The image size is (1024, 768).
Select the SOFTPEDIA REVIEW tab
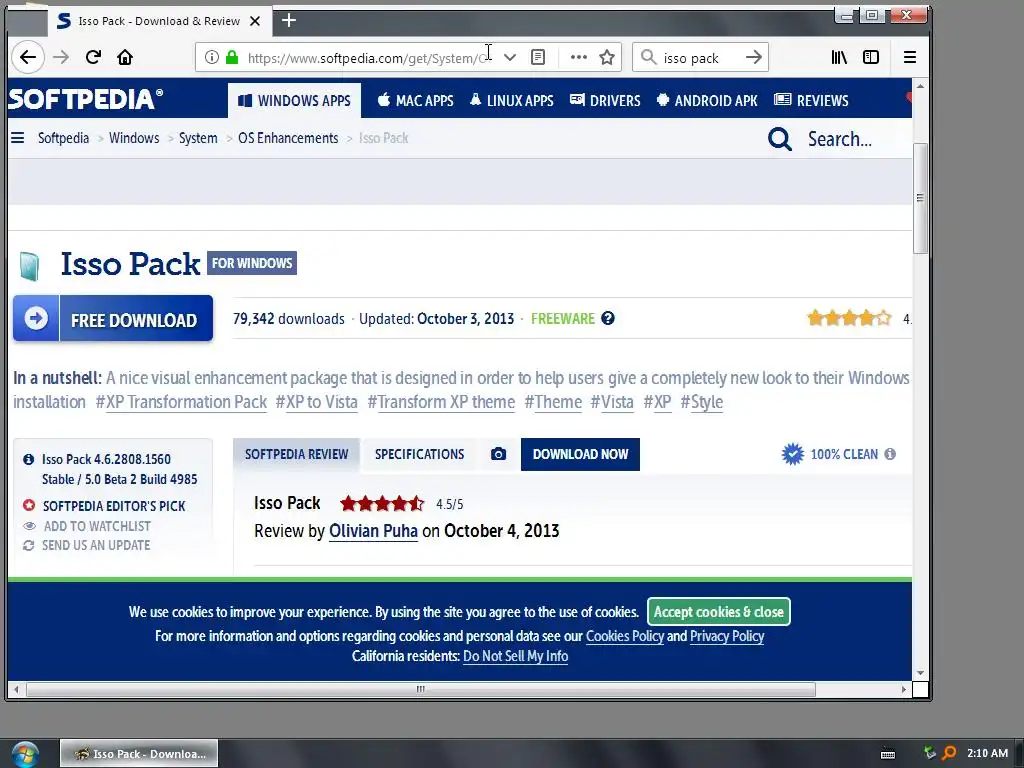[x=296, y=455]
